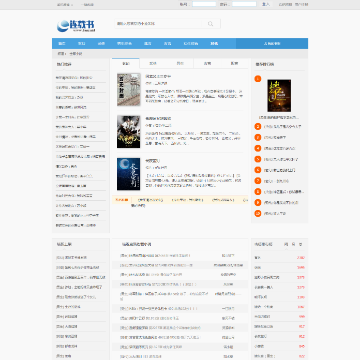Open the dark cover with golden title
The width and height of the screenshot is (360, 360).
point(129,132)
